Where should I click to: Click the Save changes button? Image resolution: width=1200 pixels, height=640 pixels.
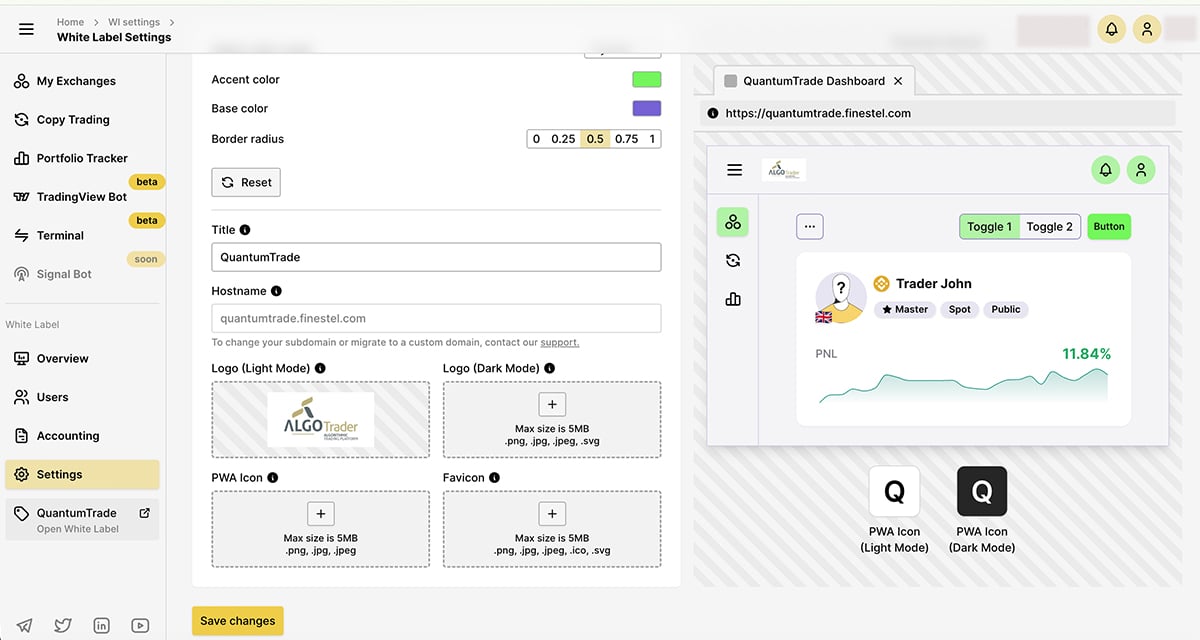[x=238, y=621]
